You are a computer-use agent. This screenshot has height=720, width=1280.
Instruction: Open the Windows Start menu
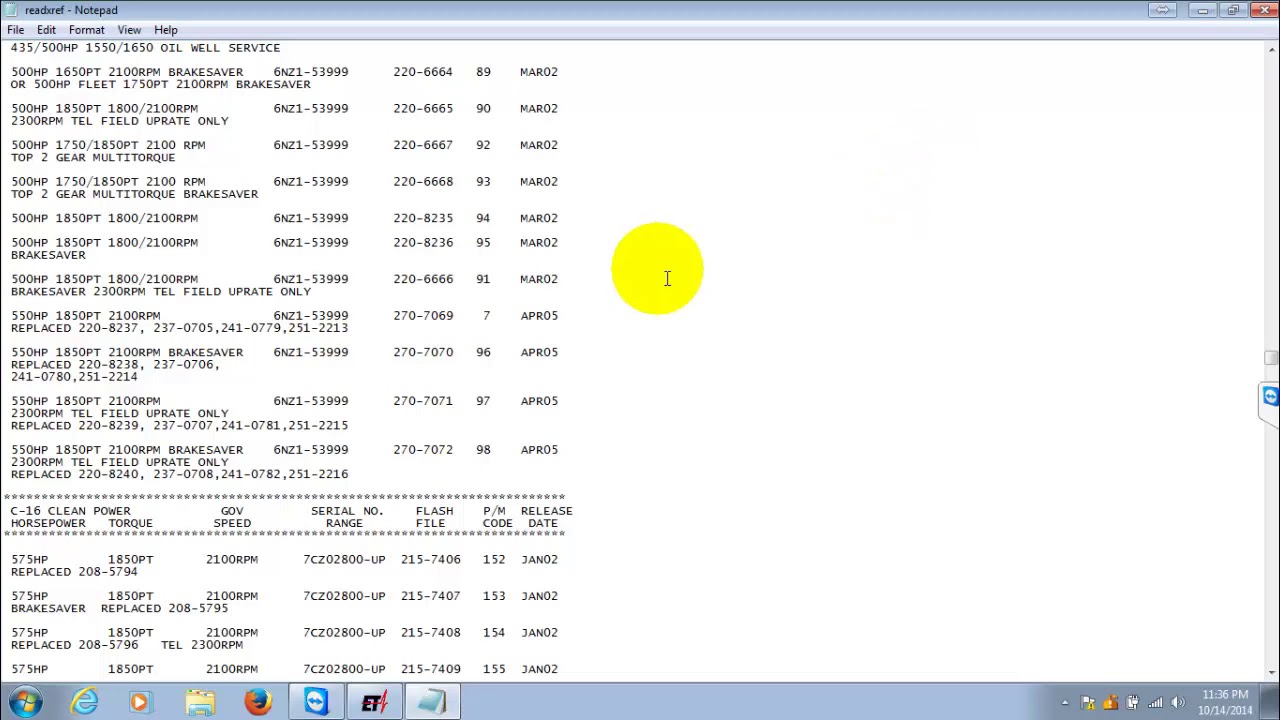pyautogui.click(x=24, y=702)
